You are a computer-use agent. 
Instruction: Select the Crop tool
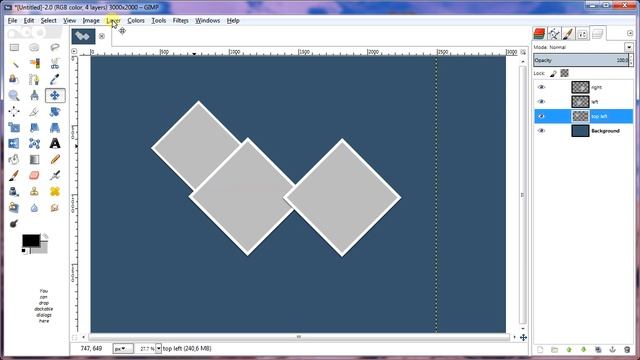[x=34, y=111]
